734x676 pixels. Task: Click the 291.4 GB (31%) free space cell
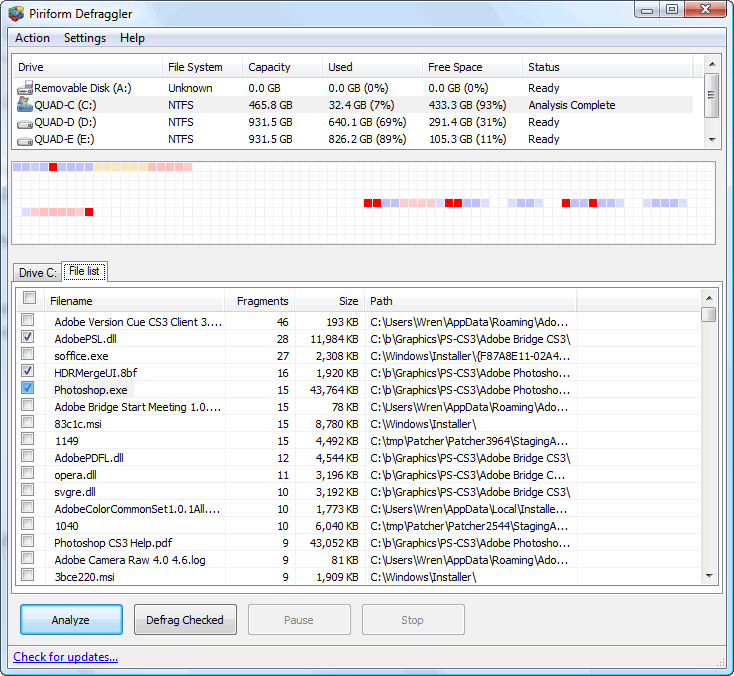(x=468, y=122)
